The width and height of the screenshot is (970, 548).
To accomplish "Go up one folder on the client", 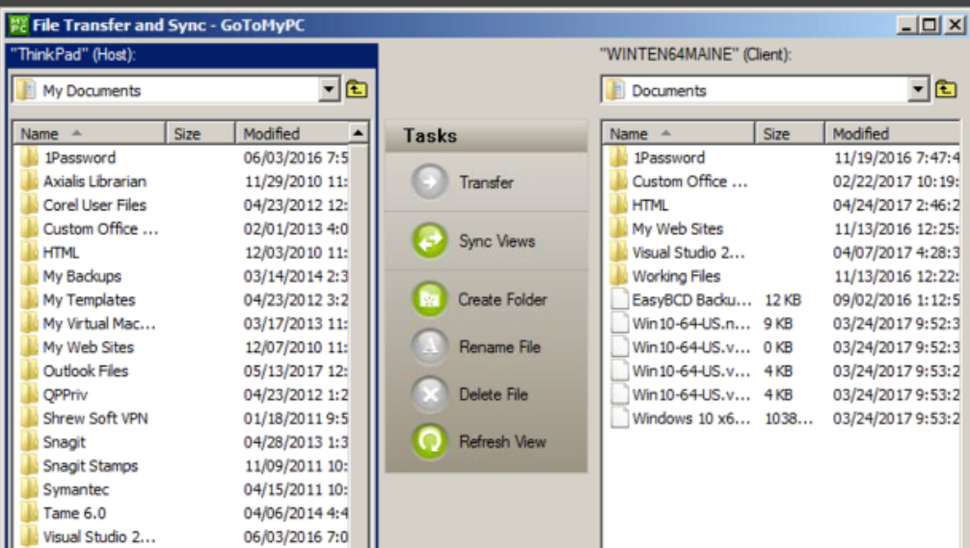I will click(x=945, y=90).
